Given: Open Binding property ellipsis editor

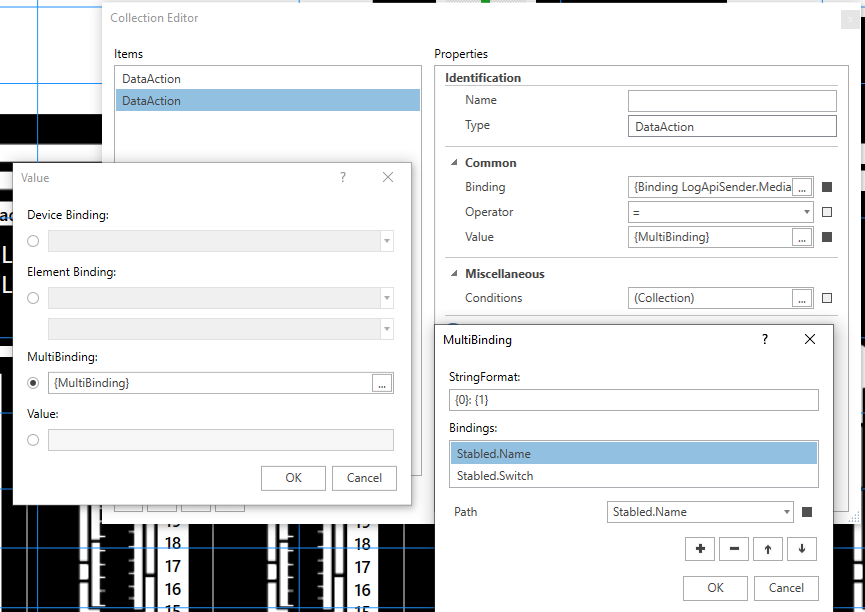Looking at the screenshot, I should pyautogui.click(x=801, y=187).
